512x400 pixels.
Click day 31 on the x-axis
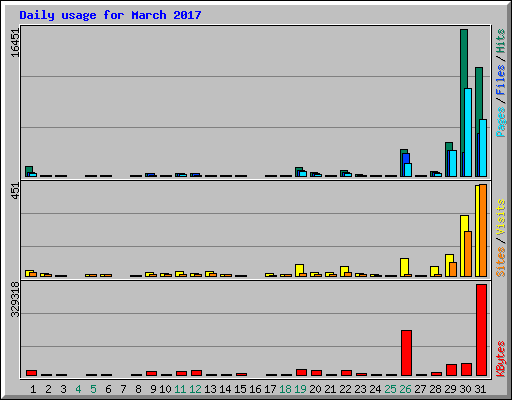480,389
